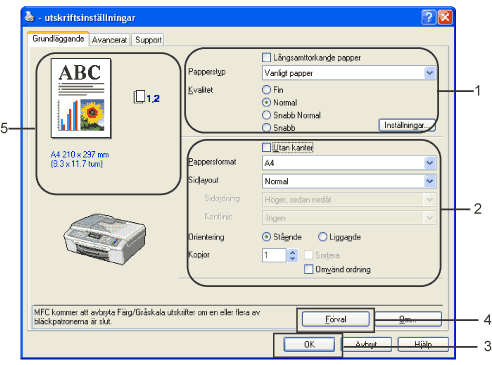Increase copies with the up spinner arrow
The image size is (492, 365).
tap(292, 252)
